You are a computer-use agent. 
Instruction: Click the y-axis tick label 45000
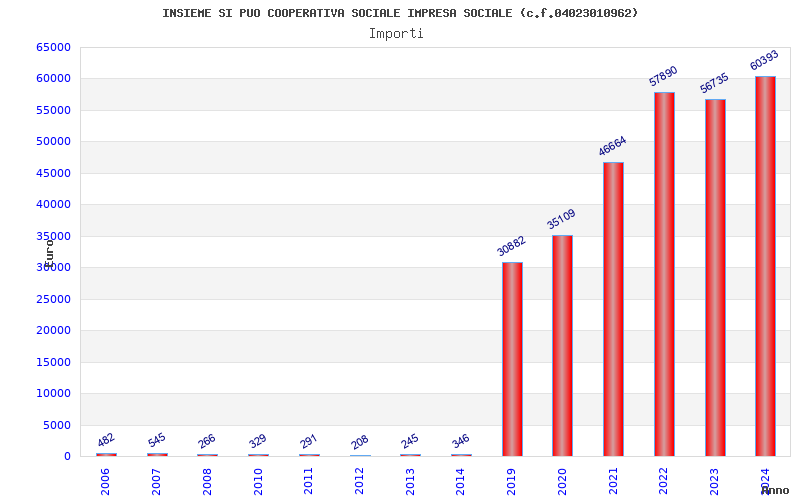tap(54, 173)
